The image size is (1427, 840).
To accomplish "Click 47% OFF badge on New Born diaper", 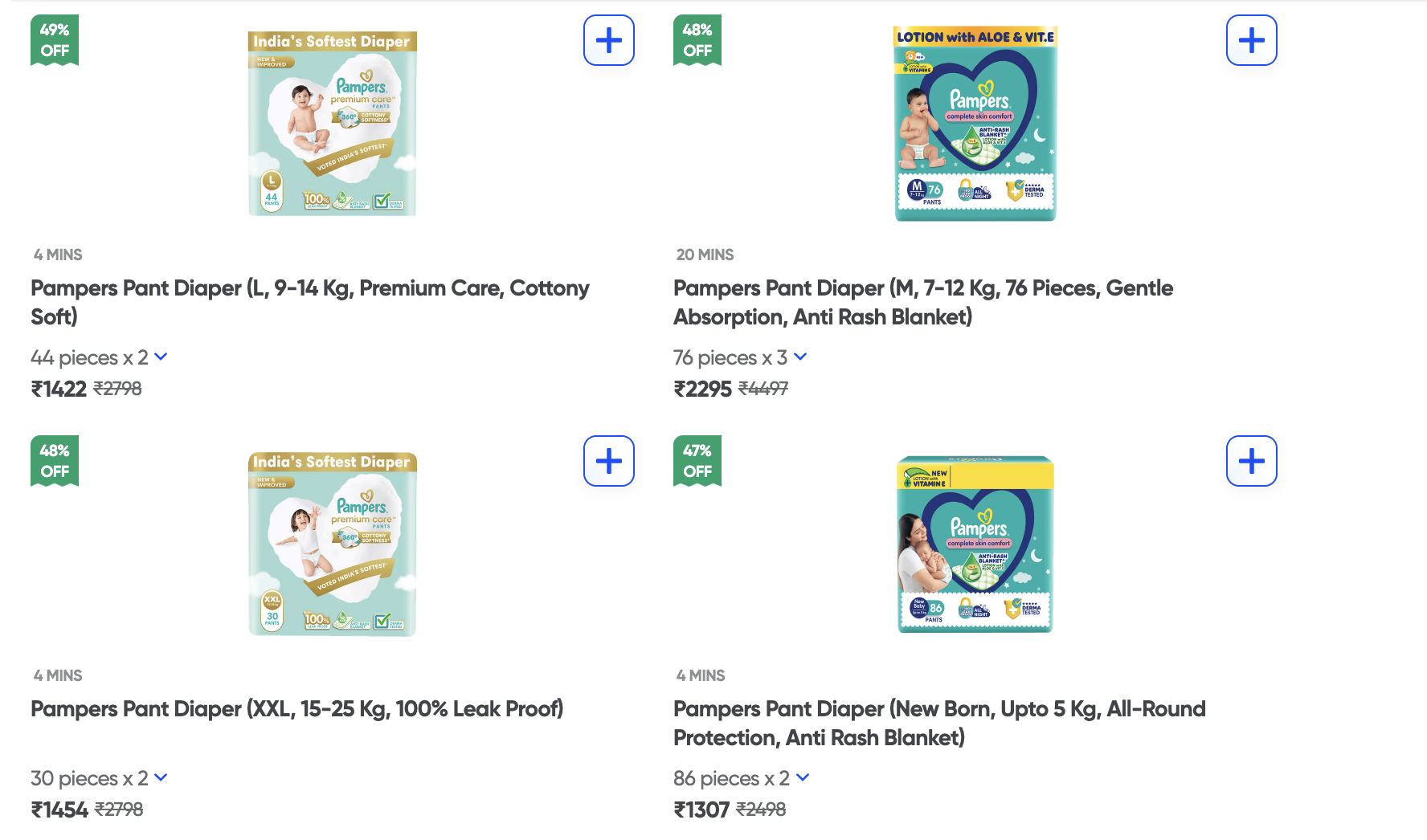I will (x=697, y=461).
